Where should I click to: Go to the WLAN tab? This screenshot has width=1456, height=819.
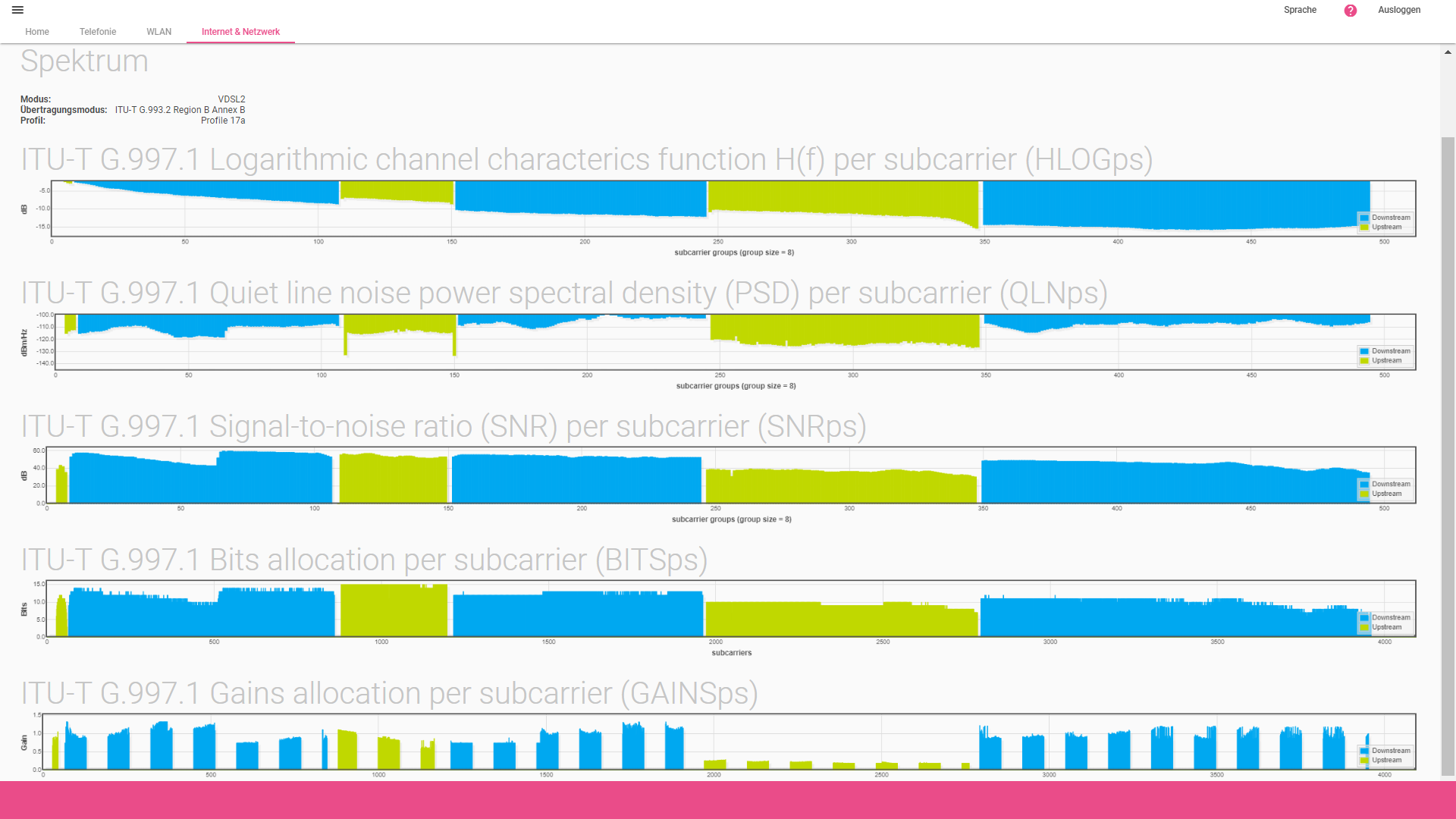click(159, 32)
